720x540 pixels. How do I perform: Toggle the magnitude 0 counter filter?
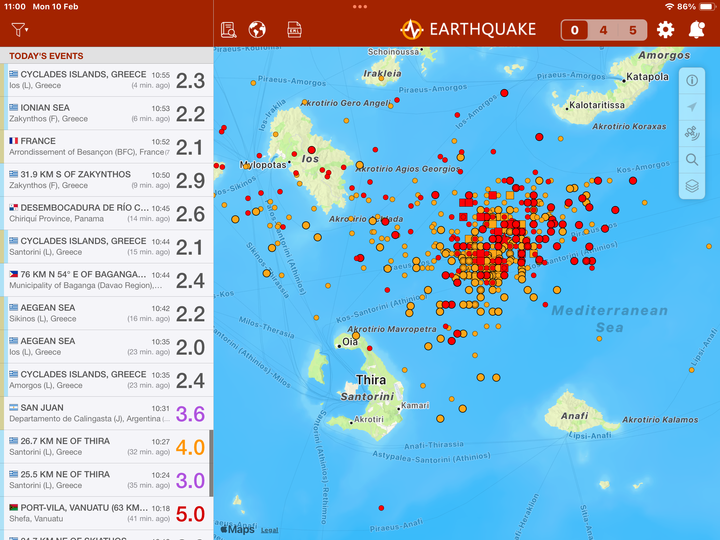click(575, 30)
